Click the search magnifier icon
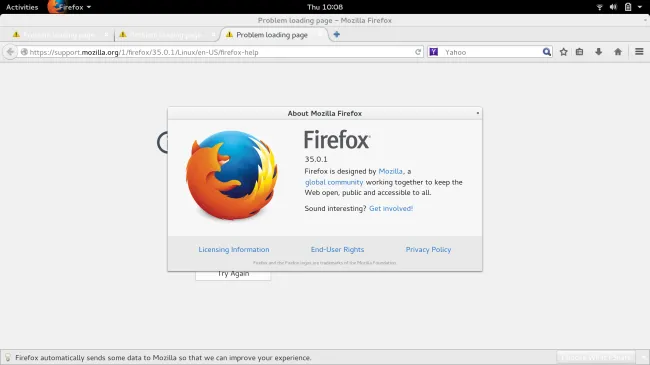 click(547, 52)
